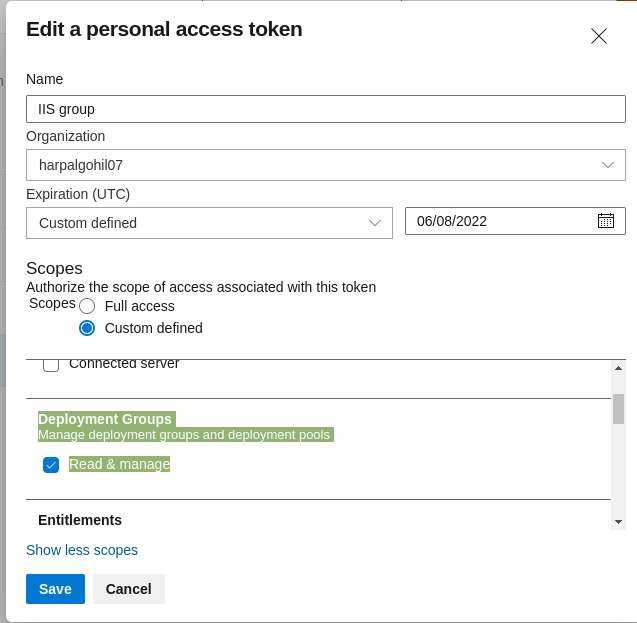Cancel editing the token
Image resolution: width=637 pixels, height=623 pixels.
point(129,589)
